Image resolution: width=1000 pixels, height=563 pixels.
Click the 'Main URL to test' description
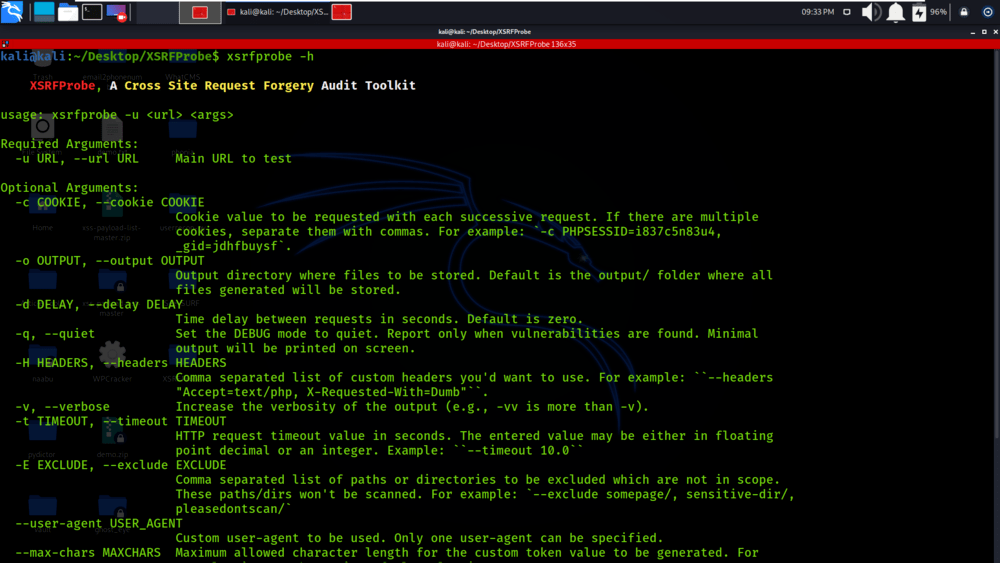[233, 159]
